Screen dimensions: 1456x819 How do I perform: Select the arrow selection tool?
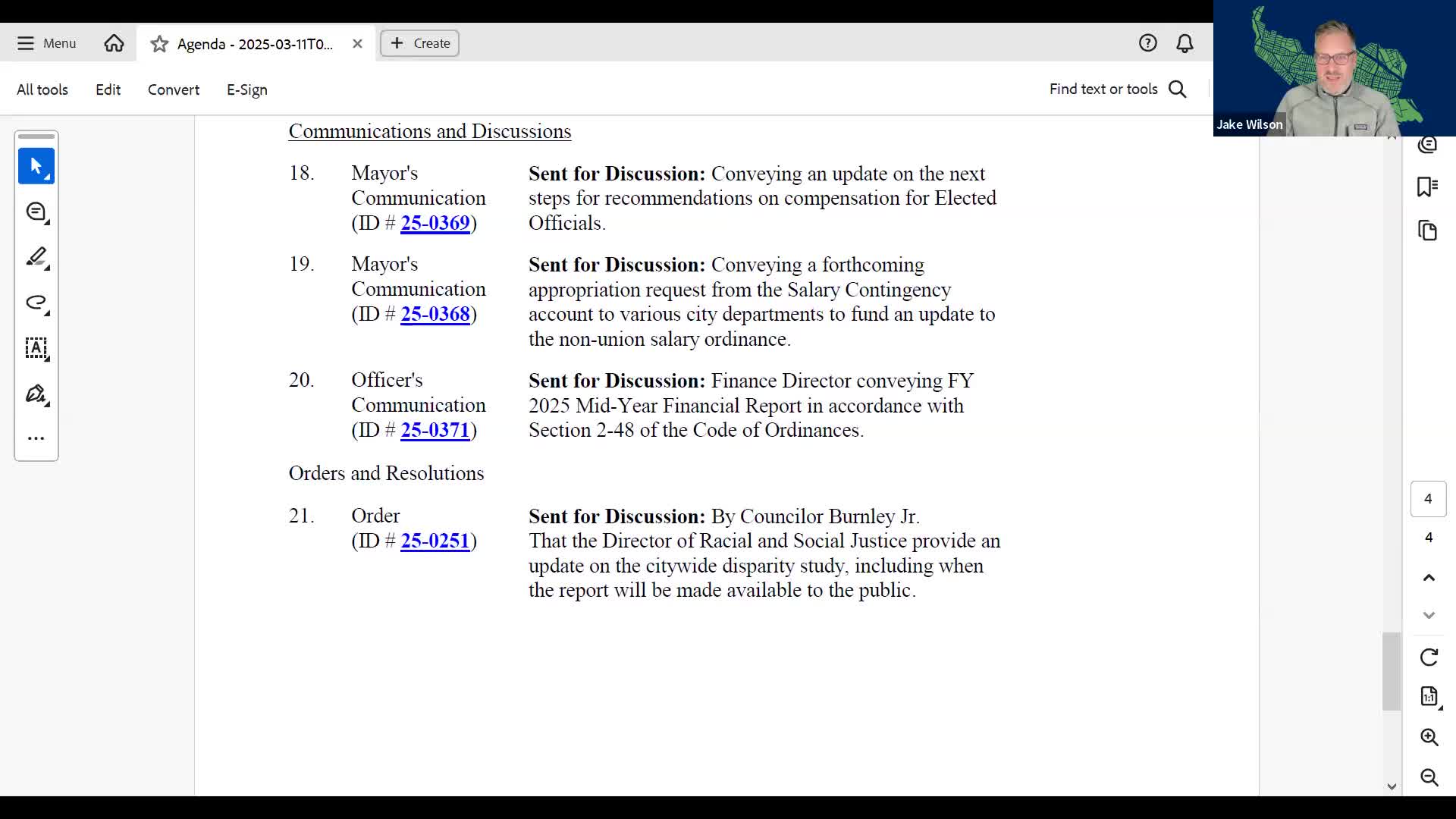tap(36, 166)
